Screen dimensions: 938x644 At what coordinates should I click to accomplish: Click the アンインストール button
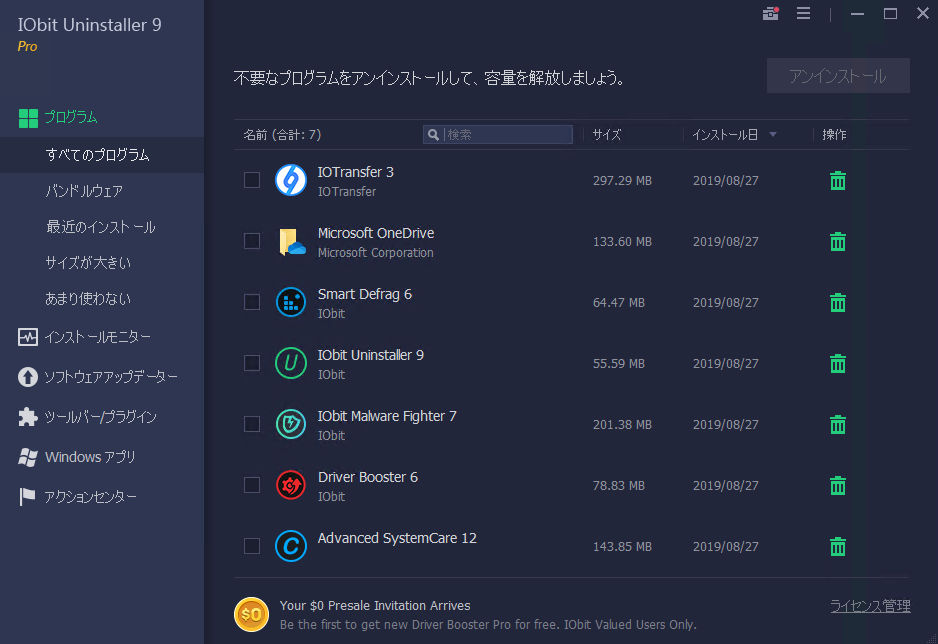(x=838, y=76)
